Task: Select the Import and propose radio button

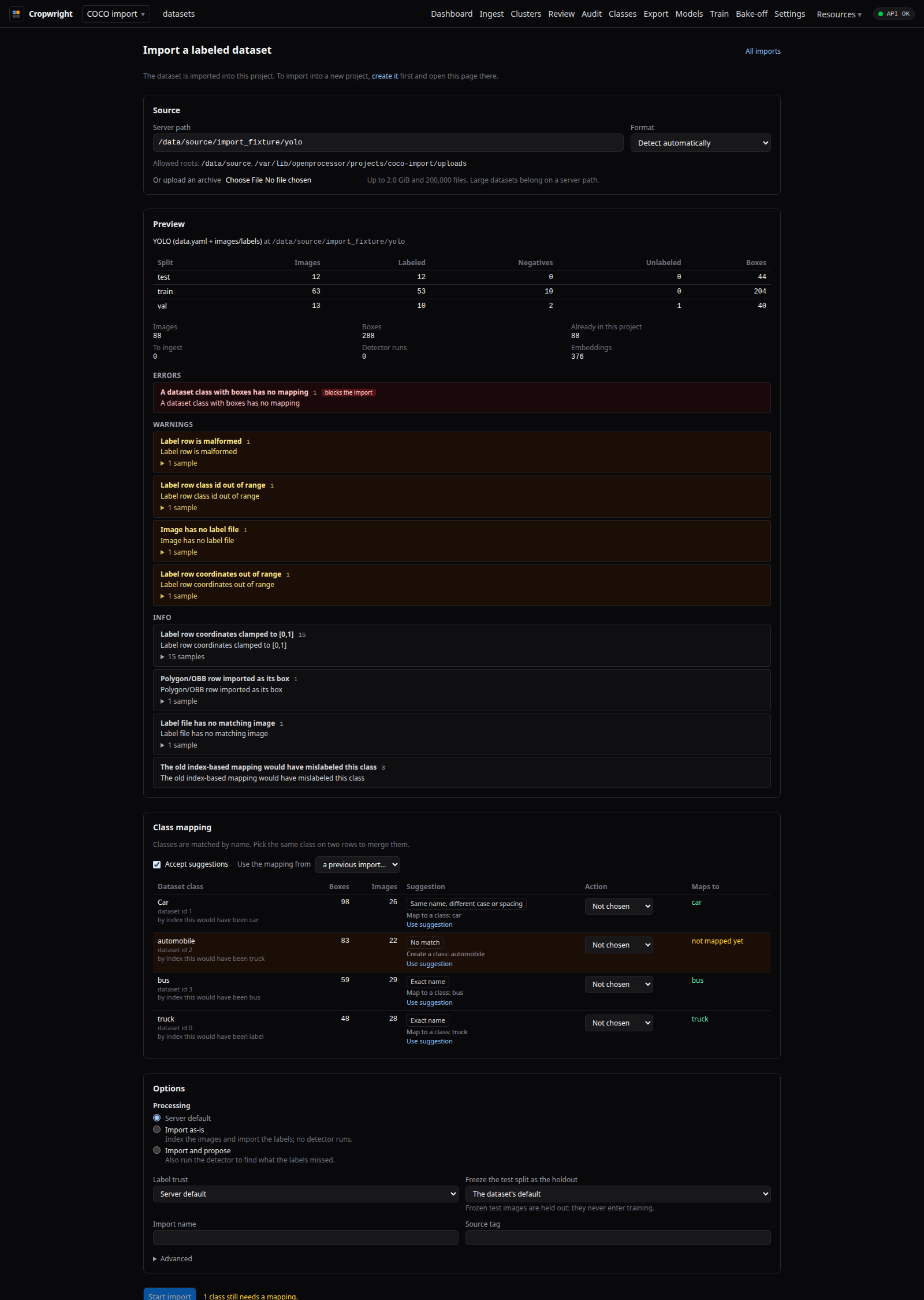Action: pos(157,1150)
